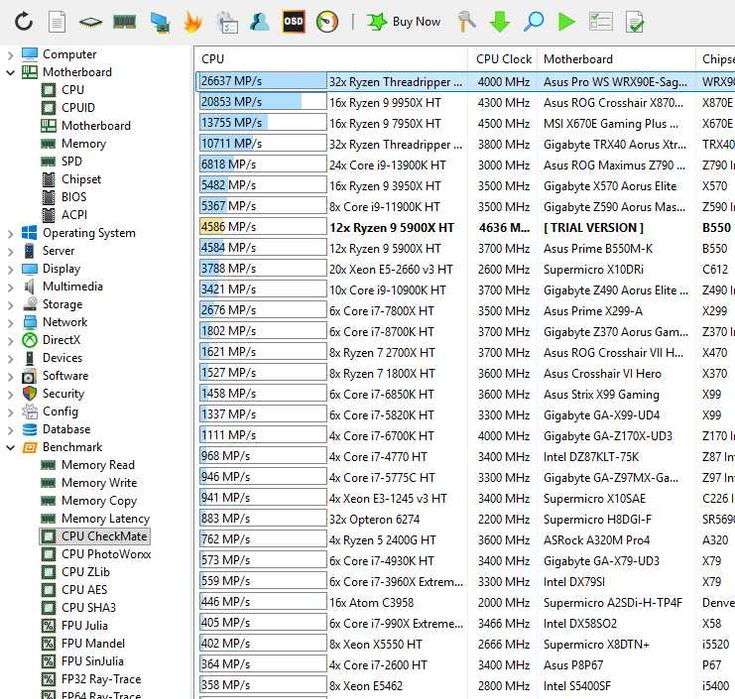Click the Refresh toolbar icon
735x699 pixels.
tap(23, 22)
